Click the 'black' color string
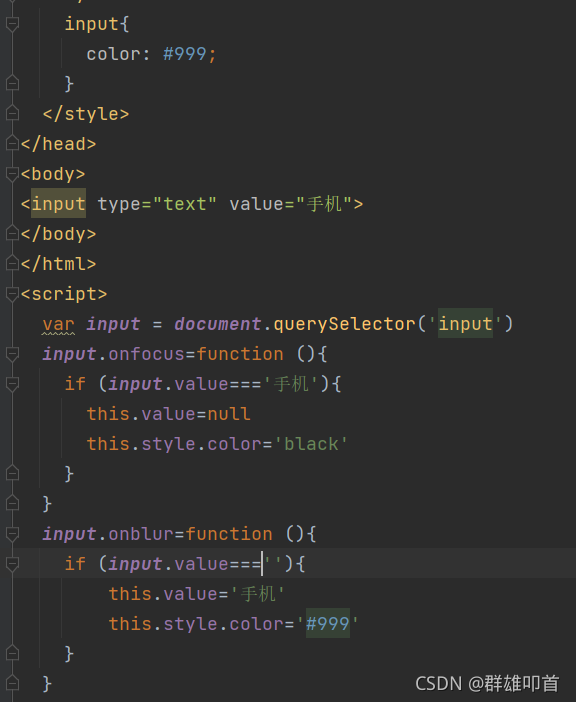 311,444
